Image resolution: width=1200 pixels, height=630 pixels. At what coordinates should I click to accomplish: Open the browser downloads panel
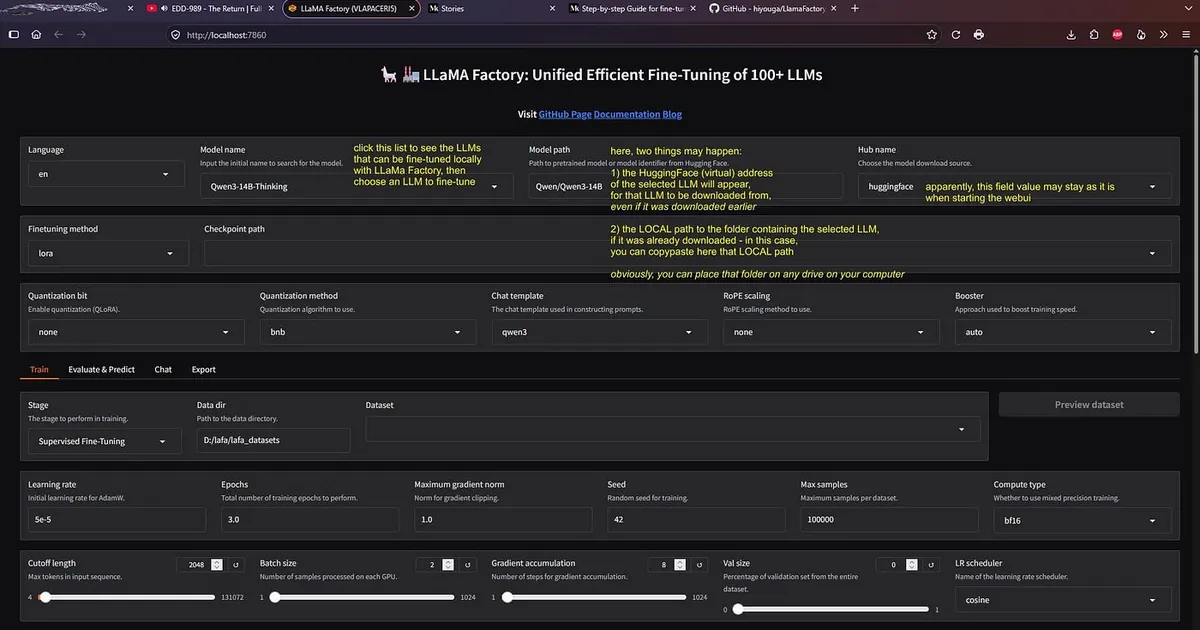point(1071,34)
